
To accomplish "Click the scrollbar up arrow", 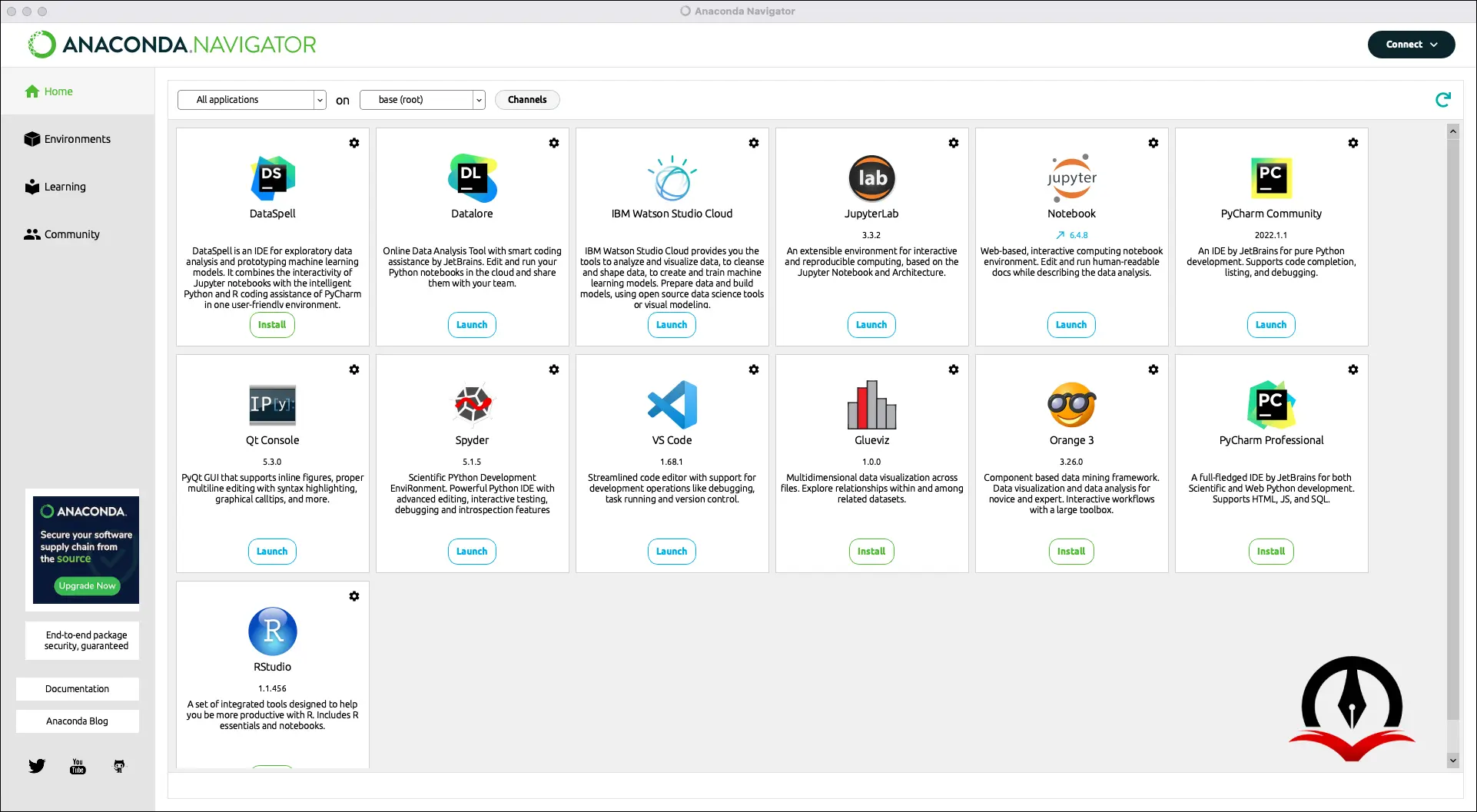I will tap(1452, 131).
